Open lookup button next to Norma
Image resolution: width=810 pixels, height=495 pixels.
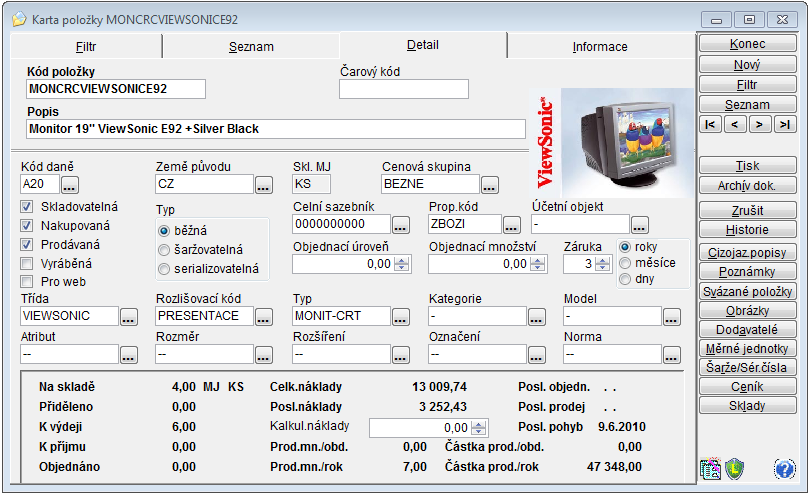[x=672, y=355]
